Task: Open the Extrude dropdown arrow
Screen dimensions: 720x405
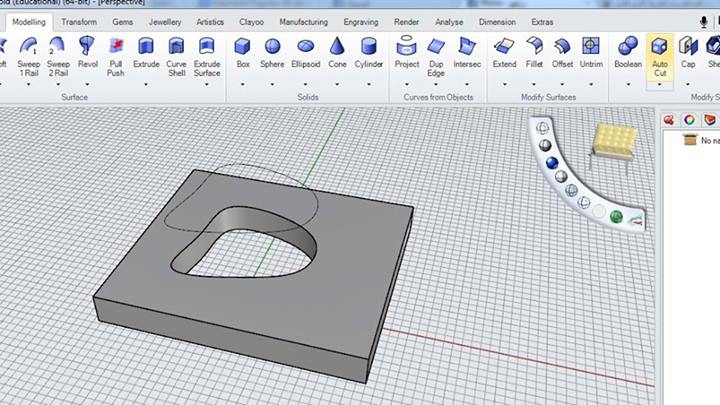Action: coord(146,84)
